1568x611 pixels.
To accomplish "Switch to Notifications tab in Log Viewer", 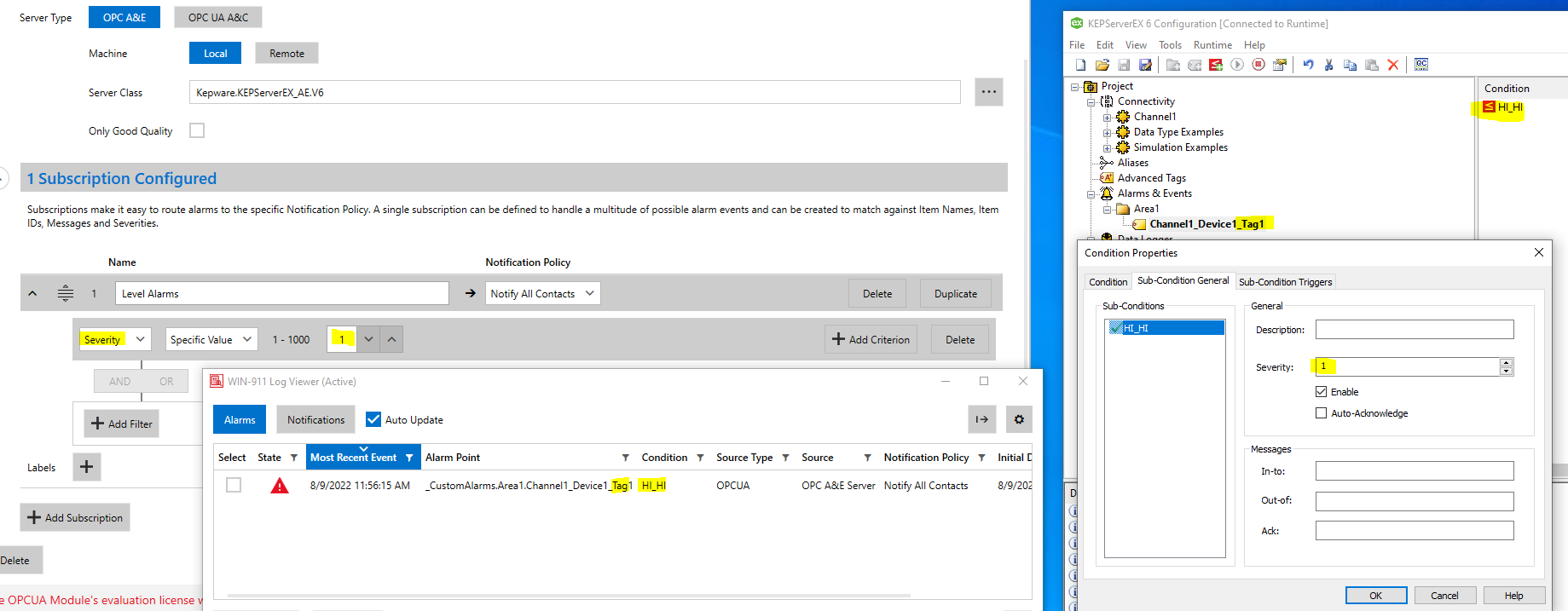I will [x=315, y=419].
